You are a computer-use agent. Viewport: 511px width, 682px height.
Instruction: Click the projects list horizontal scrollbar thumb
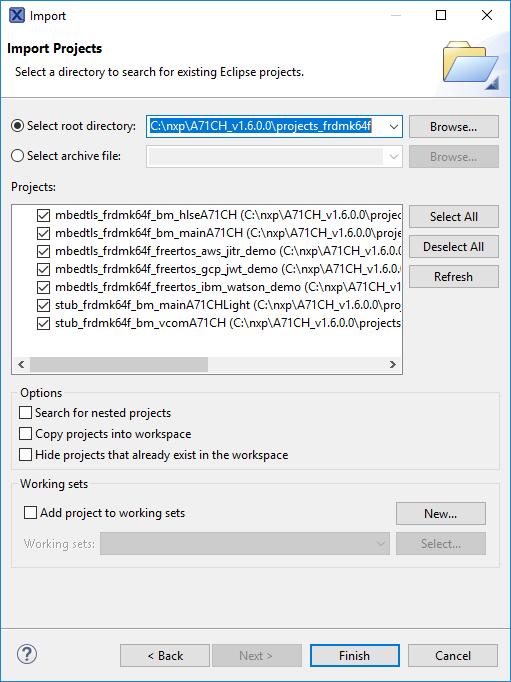[x=119, y=364]
